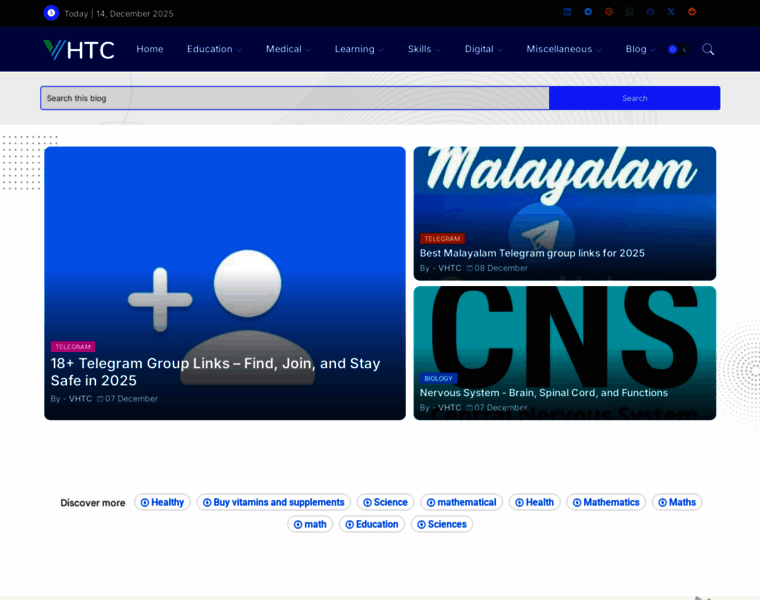Click VHTC author on the 18+ Telegram card
The height and width of the screenshot is (600, 760).
coord(80,398)
